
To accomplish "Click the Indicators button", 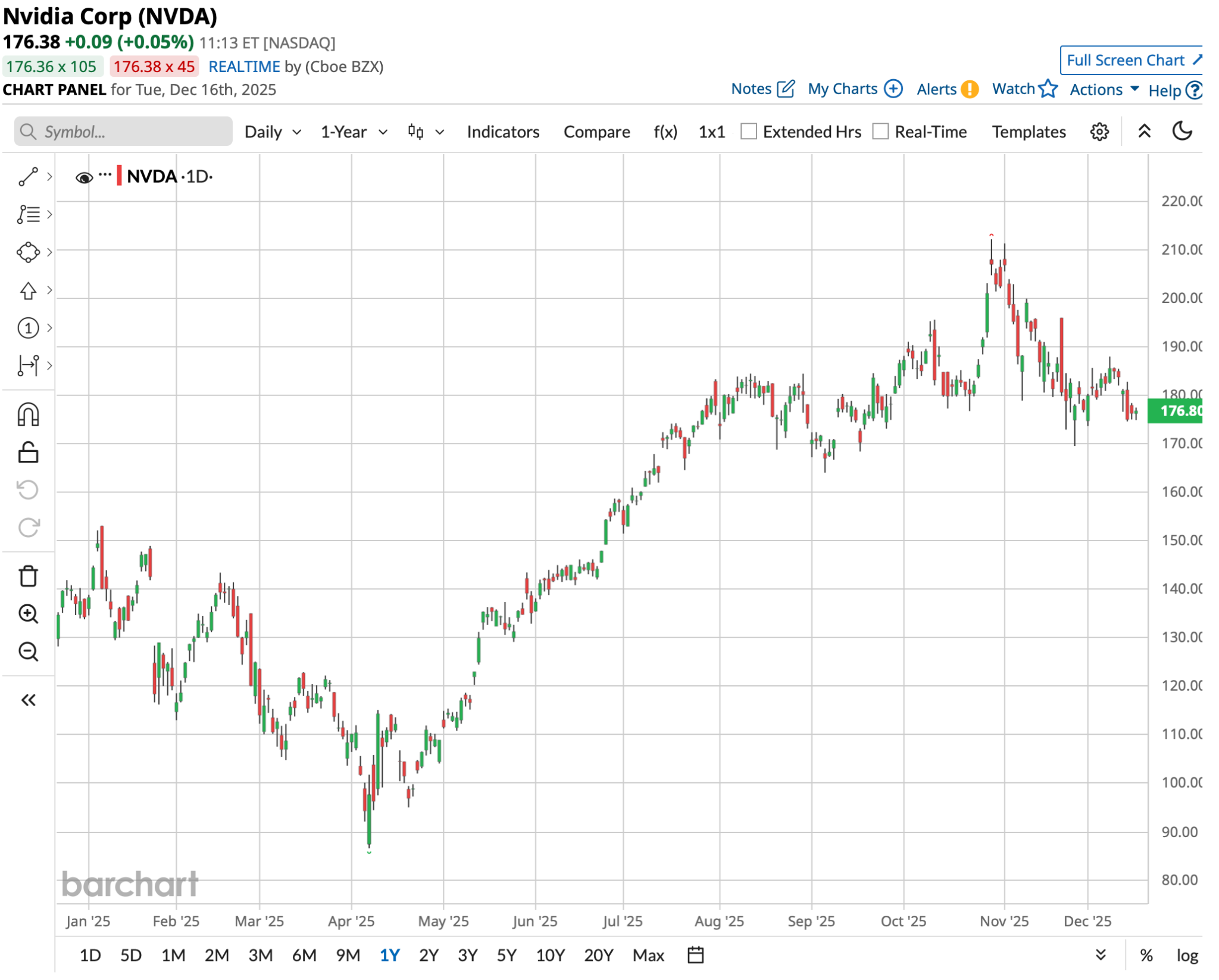I will [x=502, y=132].
